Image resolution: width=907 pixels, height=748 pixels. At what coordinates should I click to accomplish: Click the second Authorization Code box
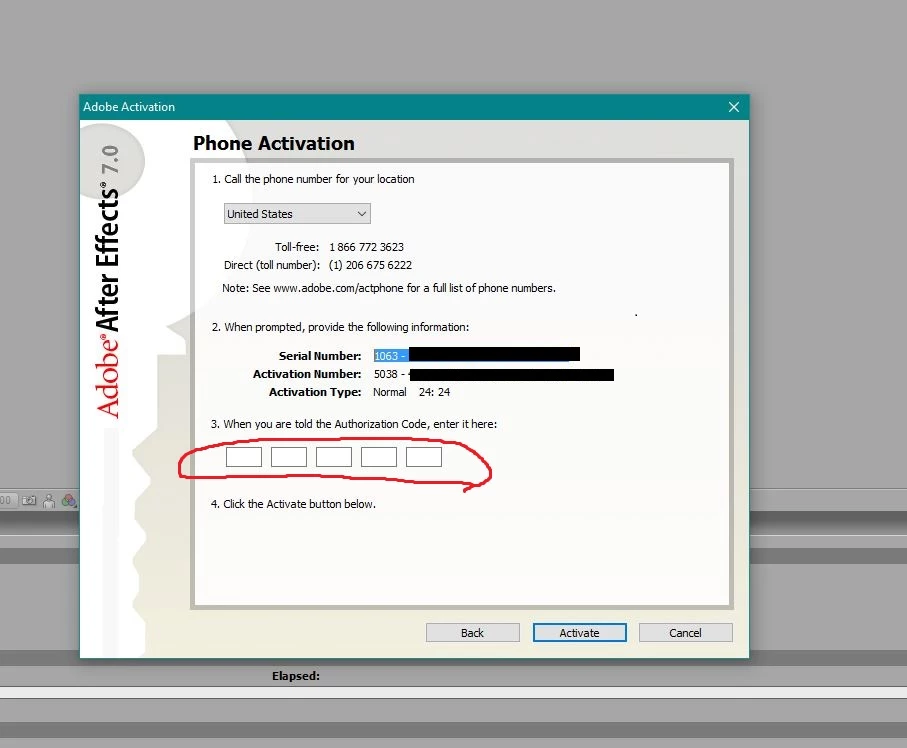289,456
